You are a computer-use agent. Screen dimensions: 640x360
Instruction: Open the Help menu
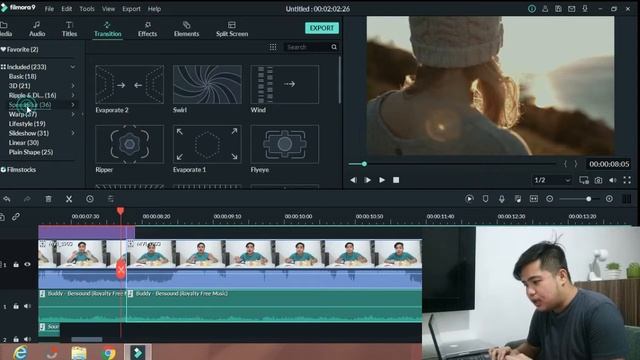[154, 9]
